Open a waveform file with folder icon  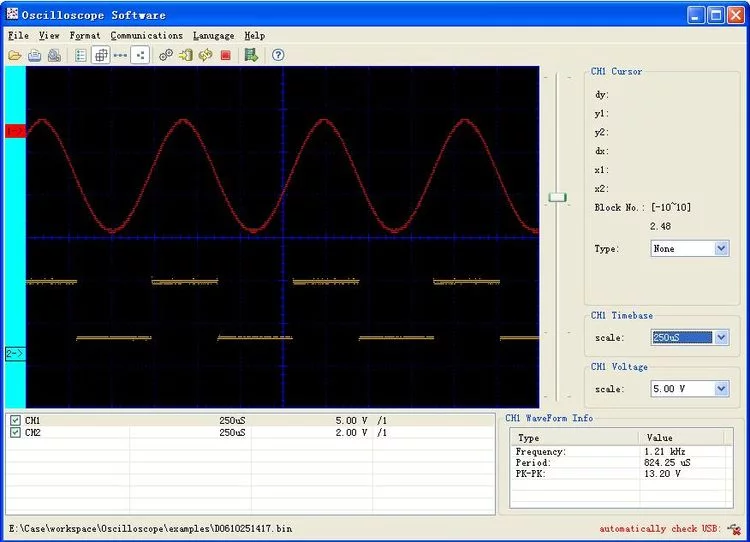[15, 55]
